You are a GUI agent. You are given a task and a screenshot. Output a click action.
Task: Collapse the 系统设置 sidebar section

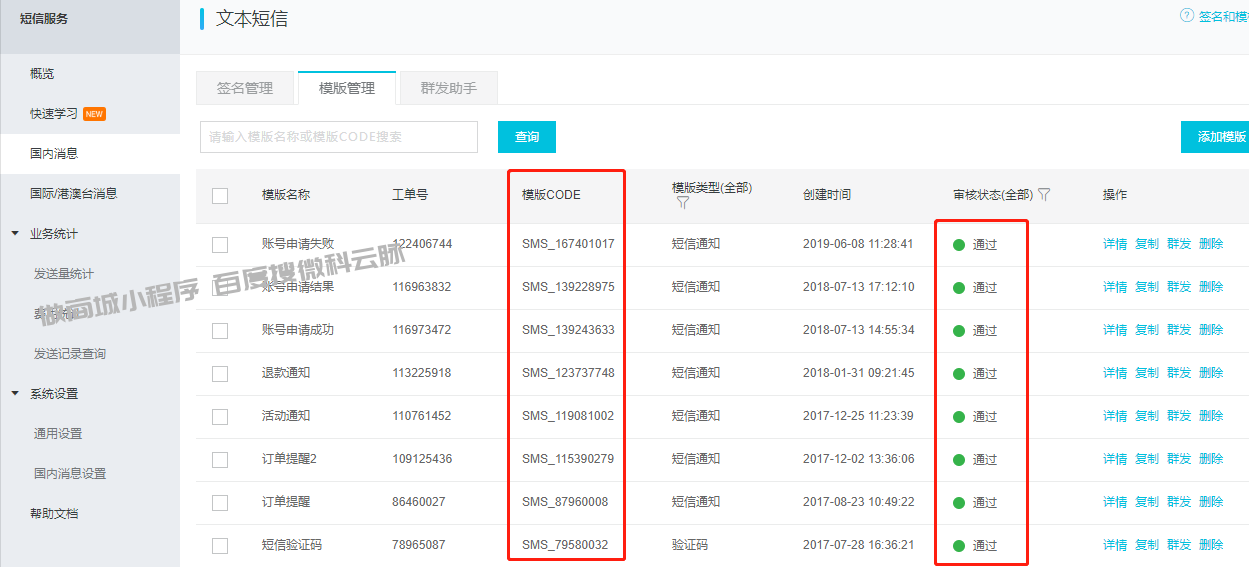[x=15, y=393]
